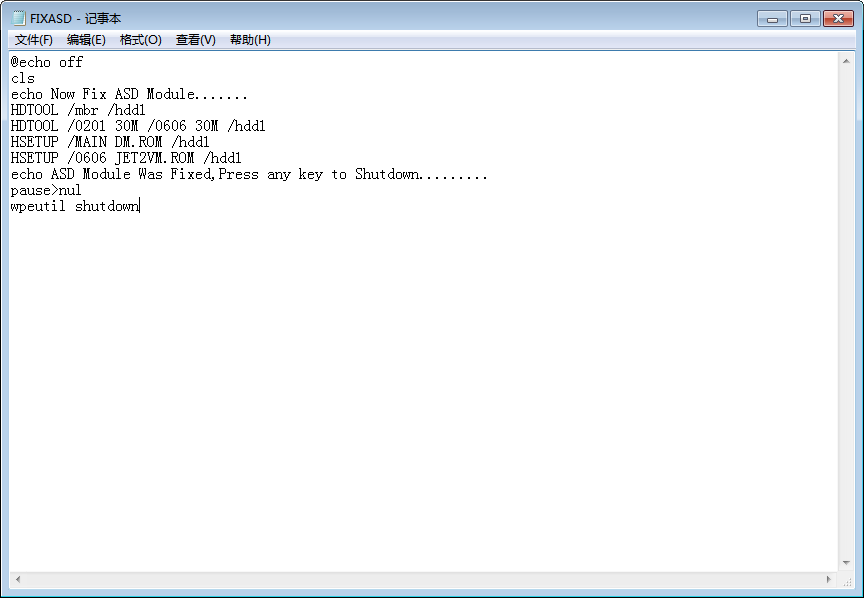Image resolution: width=864 pixels, height=598 pixels.
Task: Click the vertical scrollbar up arrow
Action: 846,61
